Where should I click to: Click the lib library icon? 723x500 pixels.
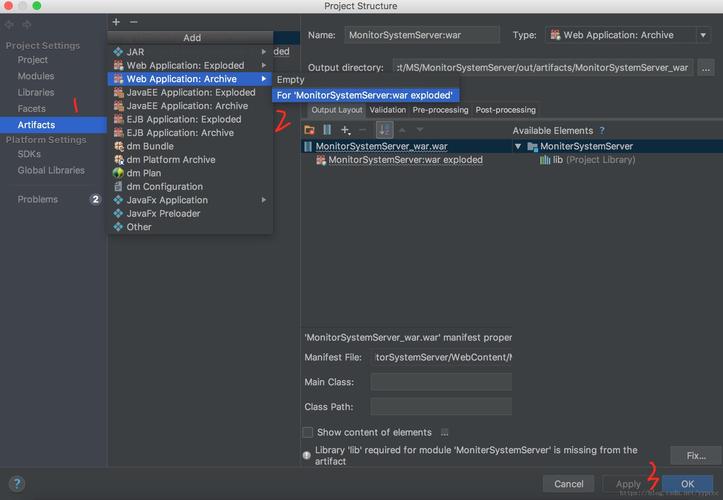pyautogui.click(x=545, y=160)
